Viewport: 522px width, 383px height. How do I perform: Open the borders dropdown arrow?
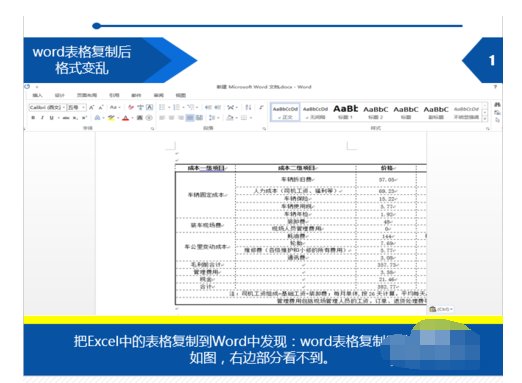tap(251, 118)
